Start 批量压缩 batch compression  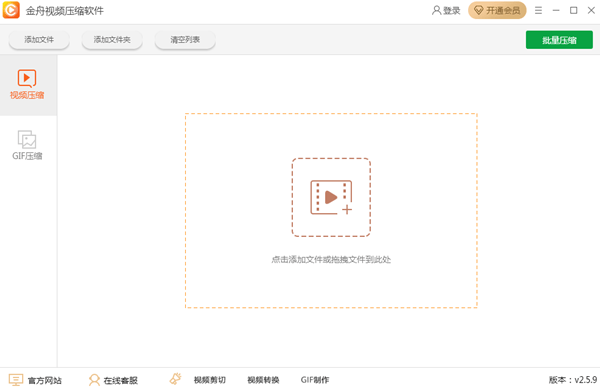click(559, 40)
